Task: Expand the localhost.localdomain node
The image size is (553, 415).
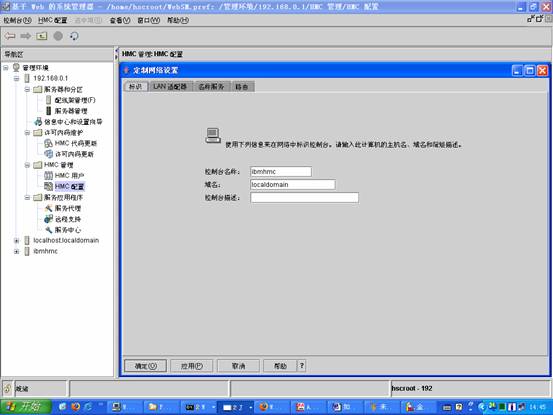Action: (17, 241)
